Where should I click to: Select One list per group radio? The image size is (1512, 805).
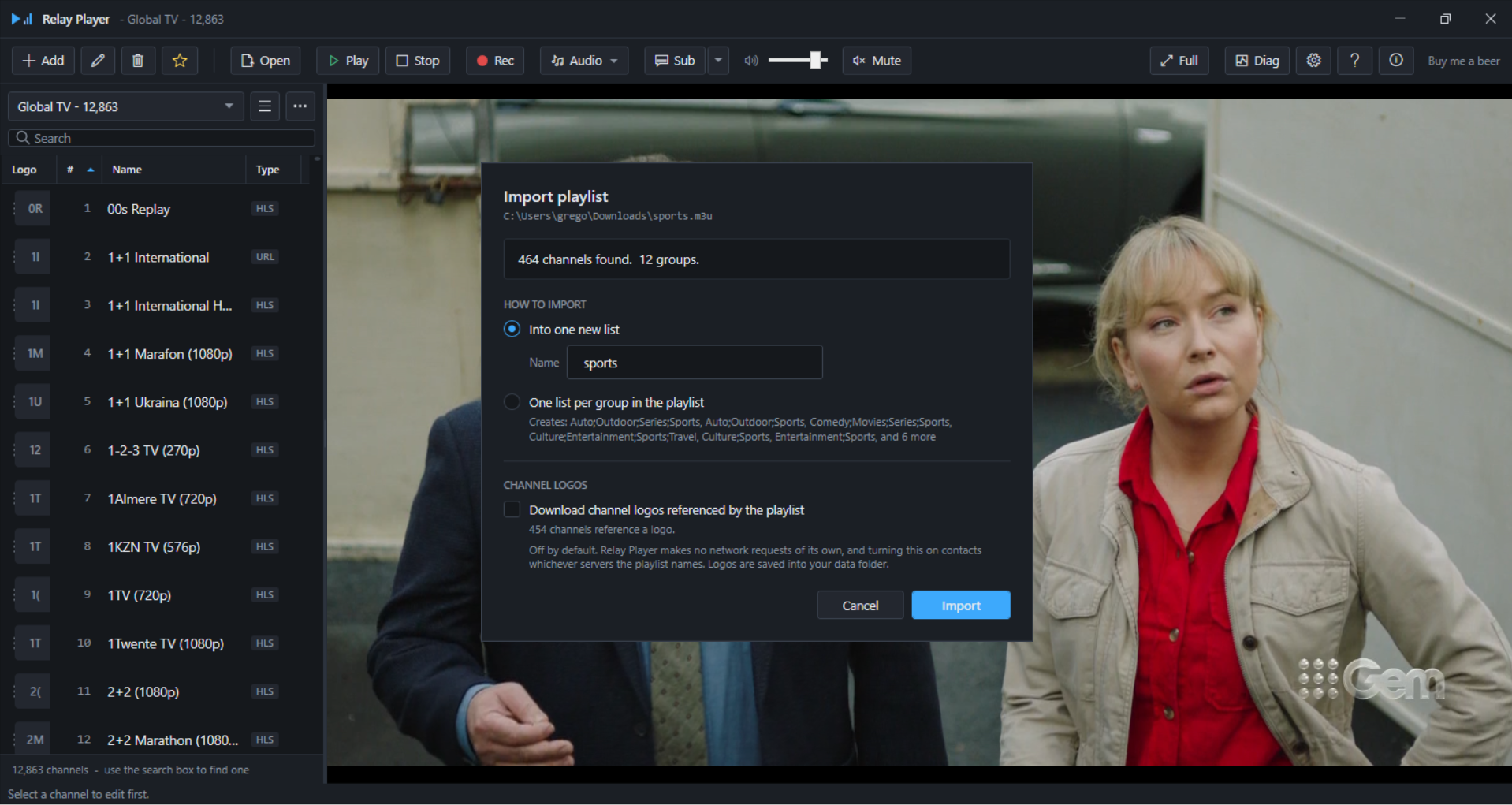[512, 402]
